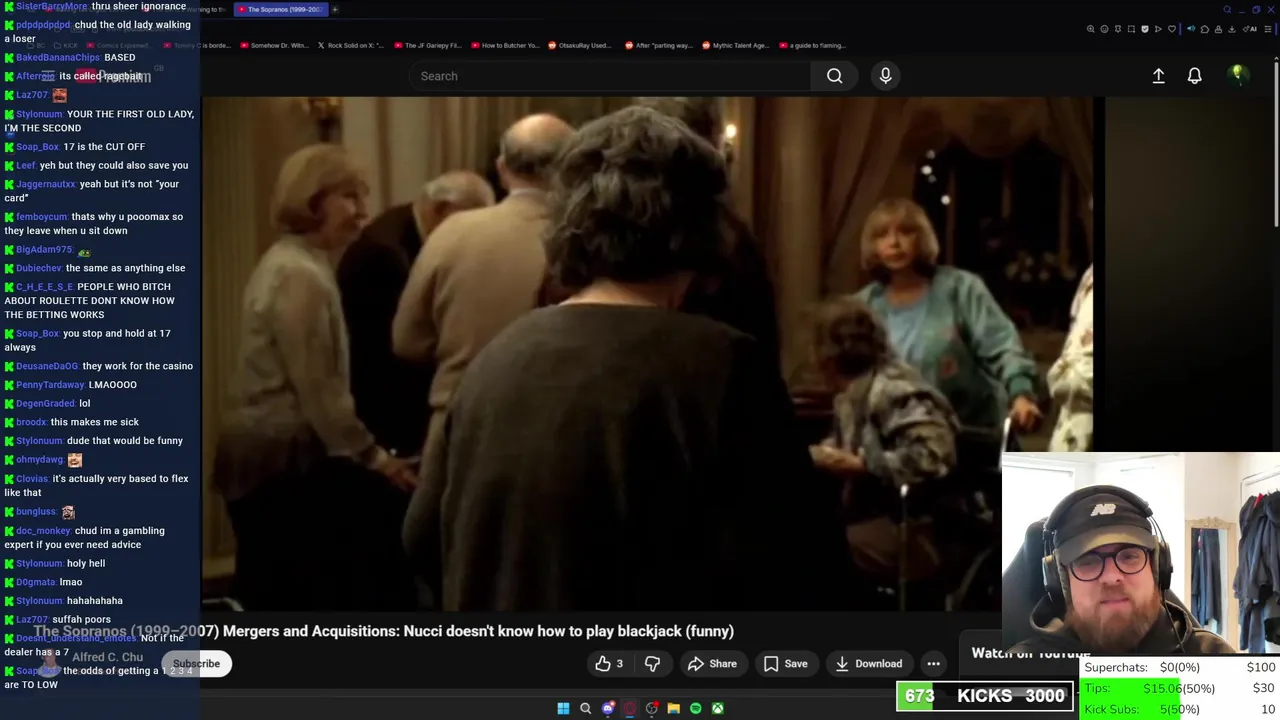The width and height of the screenshot is (1280, 720).
Task: Open the YouTube account avatar menu
Action: click(1237, 75)
